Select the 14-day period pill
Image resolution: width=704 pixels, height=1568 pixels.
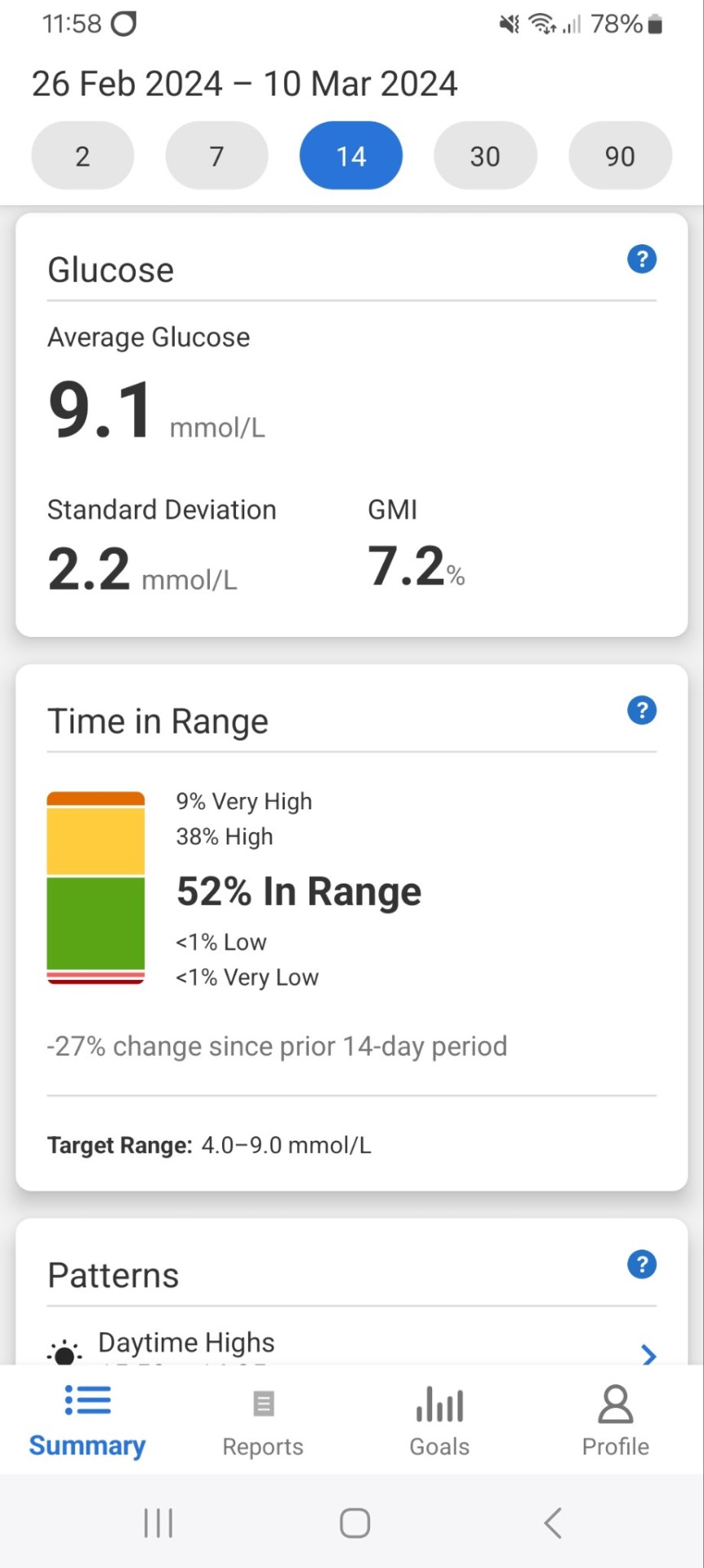[x=351, y=155]
